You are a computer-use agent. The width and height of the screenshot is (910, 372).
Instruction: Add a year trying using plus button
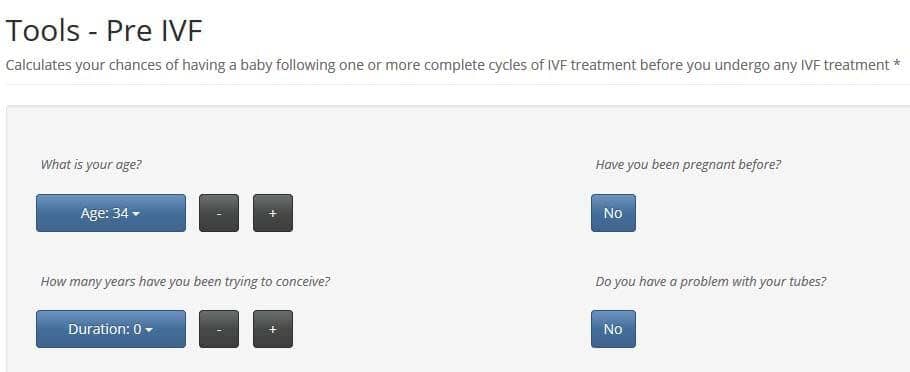click(x=273, y=329)
